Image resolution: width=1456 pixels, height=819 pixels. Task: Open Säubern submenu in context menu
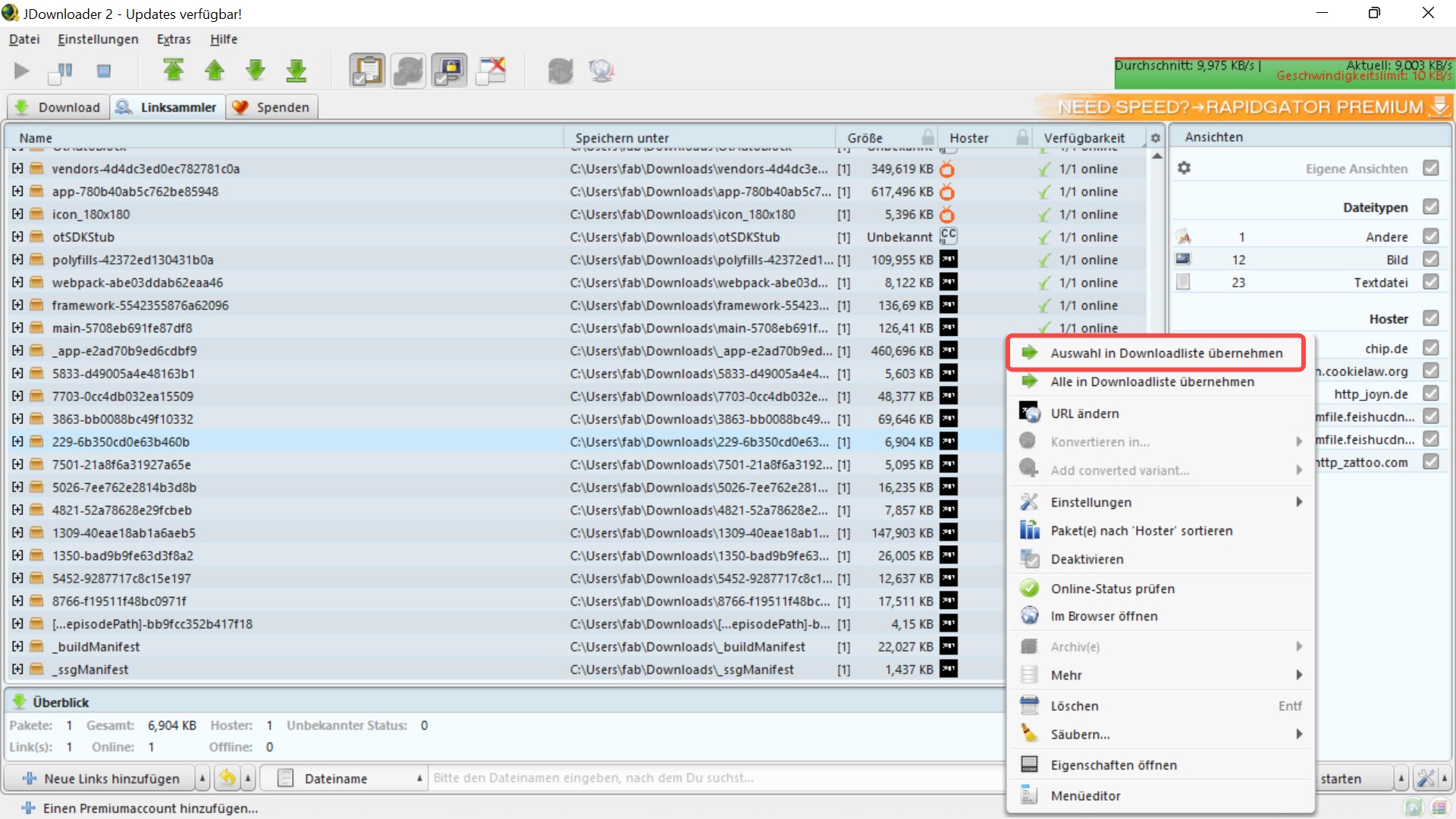(x=1160, y=734)
